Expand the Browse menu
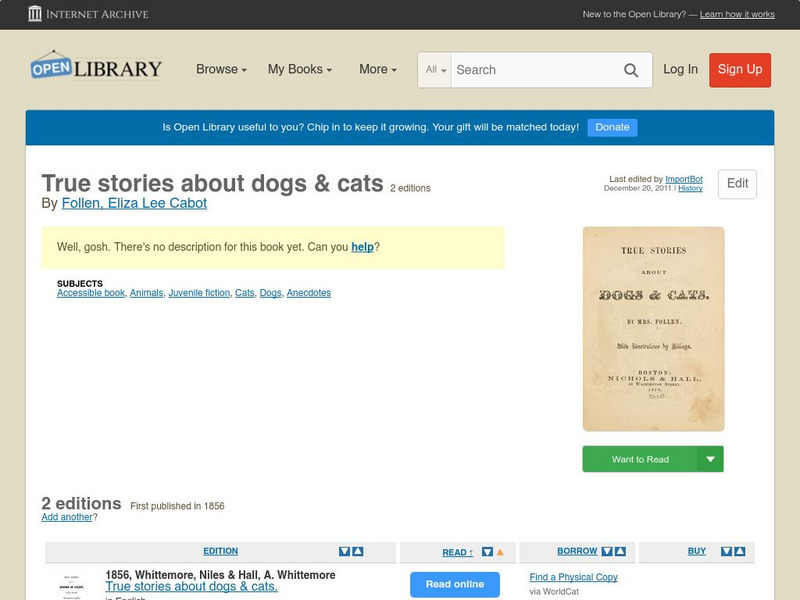 point(221,69)
